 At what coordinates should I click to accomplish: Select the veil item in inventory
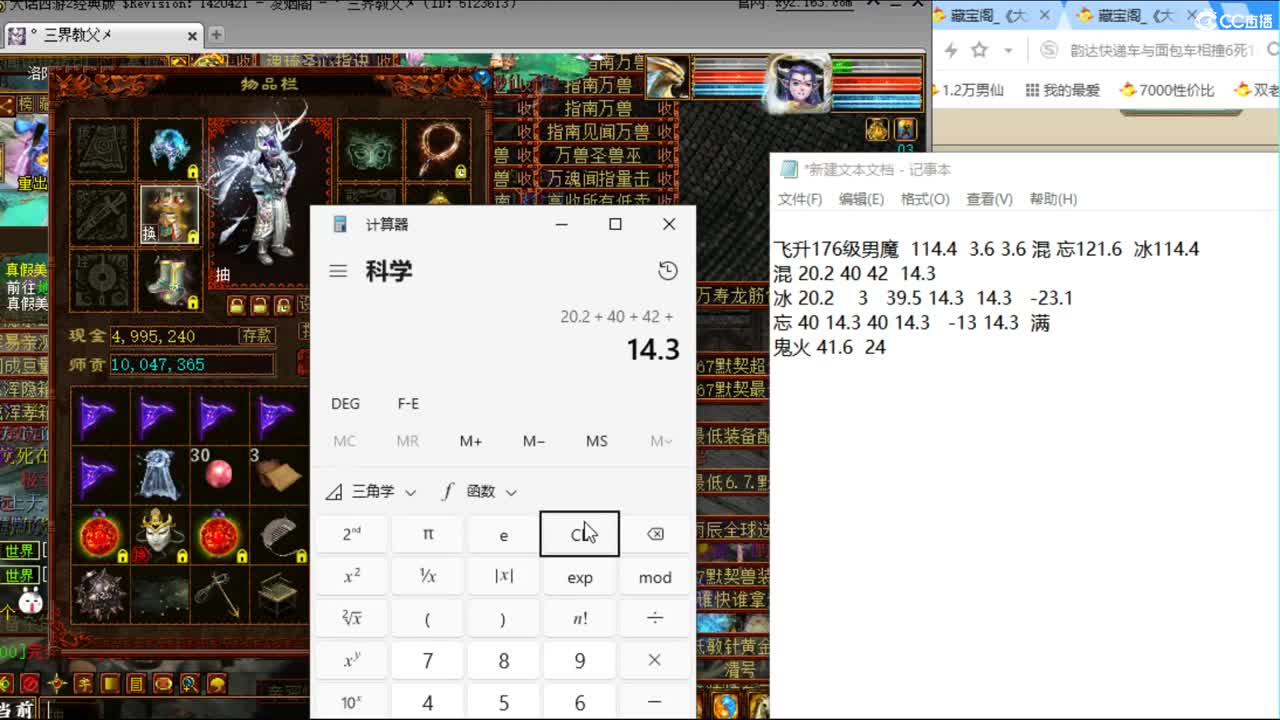click(x=159, y=474)
